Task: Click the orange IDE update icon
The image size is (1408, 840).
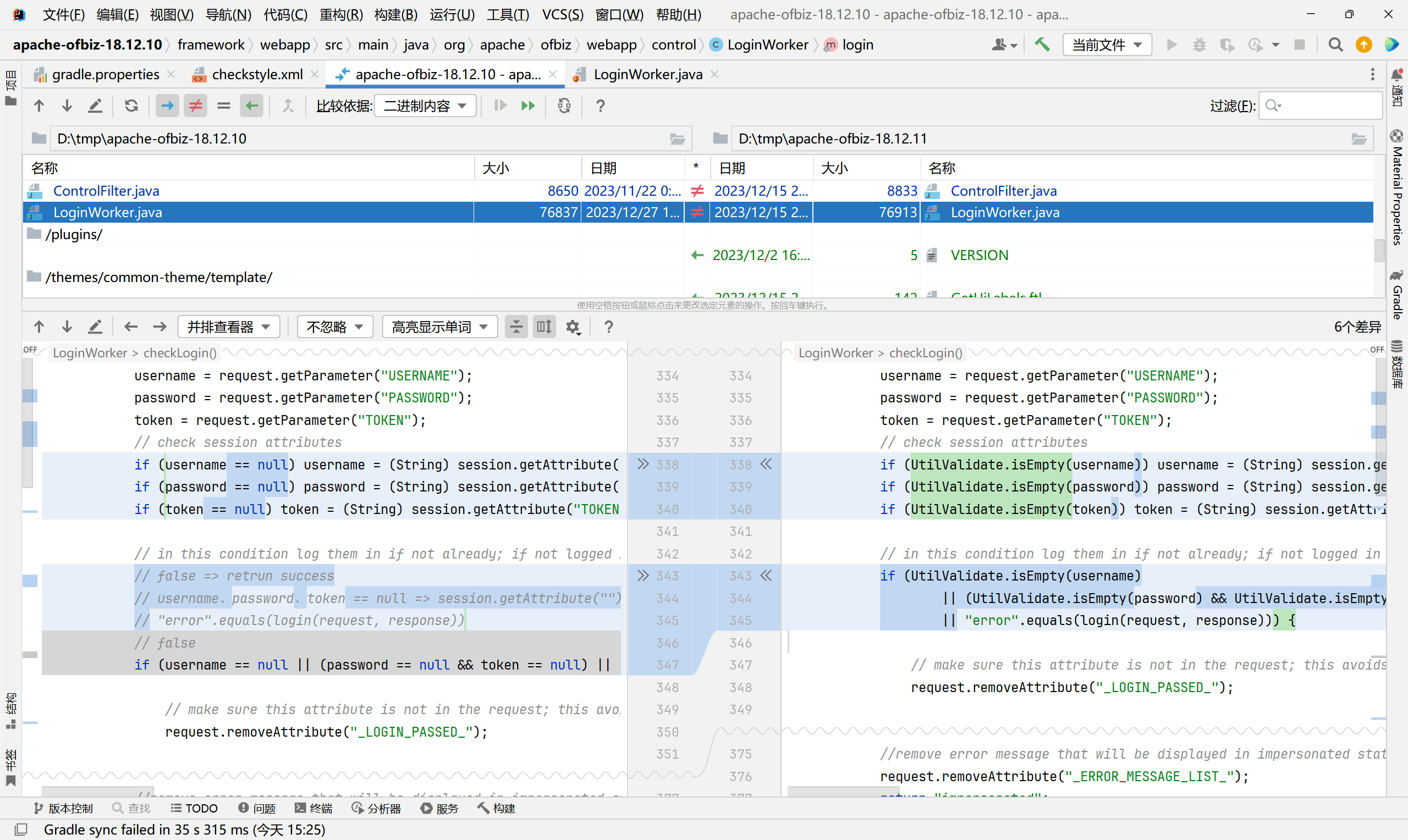Action: pyautogui.click(x=1364, y=44)
